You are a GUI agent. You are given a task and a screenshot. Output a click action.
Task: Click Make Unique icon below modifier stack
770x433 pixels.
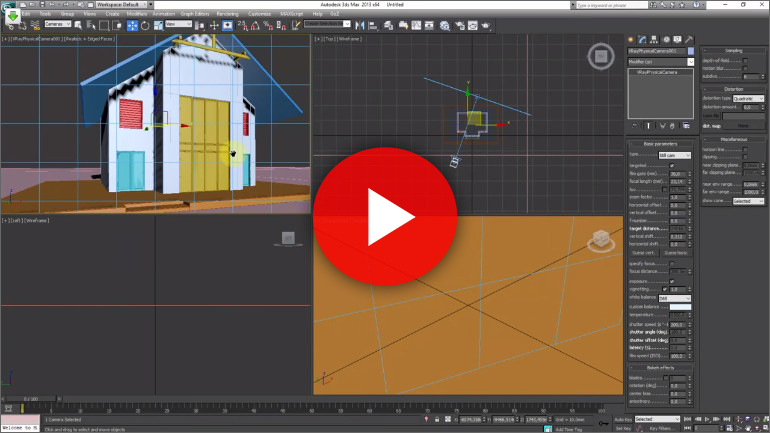pyautogui.click(x=662, y=126)
